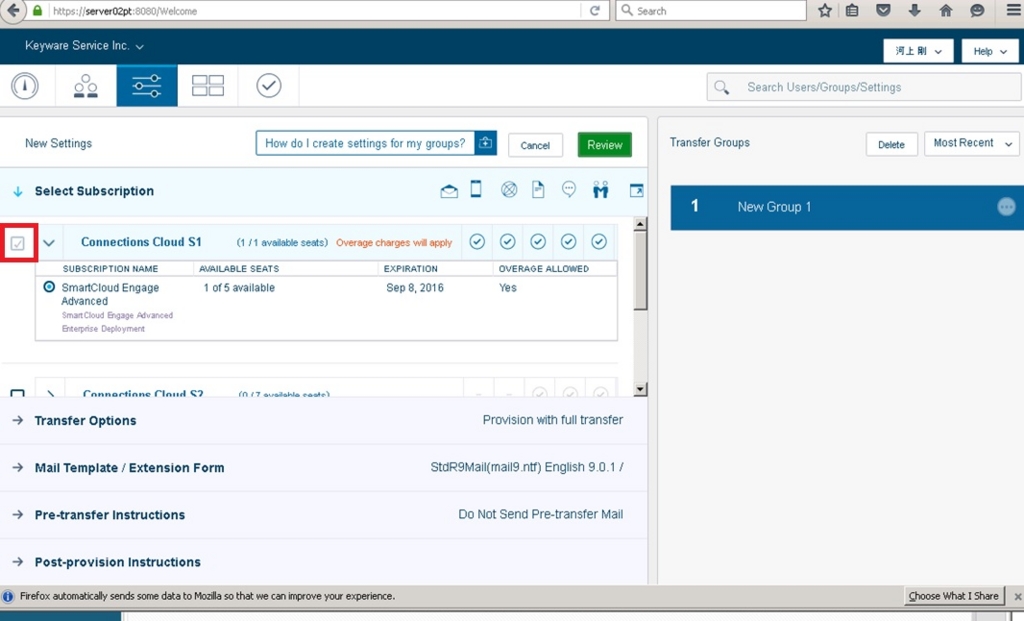This screenshot has height=621, width=1024.
Task: Expand Mail Template / Extension Form section
Action: click(18, 468)
